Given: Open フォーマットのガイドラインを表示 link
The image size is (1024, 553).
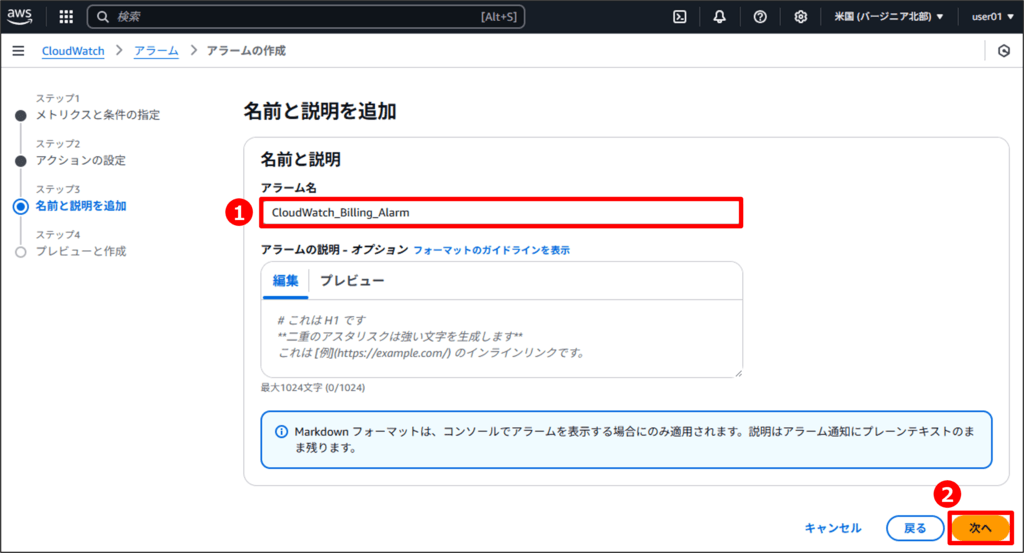Looking at the screenshot, I should 491,250.
